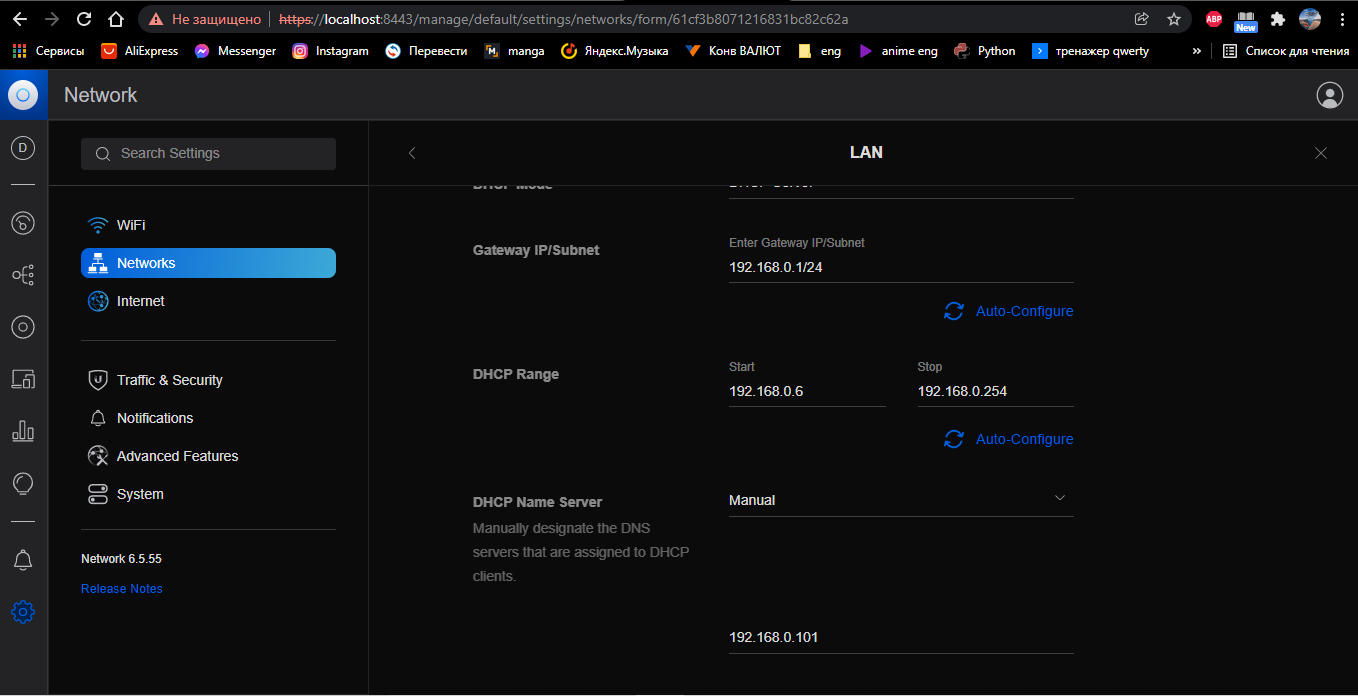Screen dimensions: 1358x696
Task: Select the WiFi settings menu item
Action: click(130, 225)
